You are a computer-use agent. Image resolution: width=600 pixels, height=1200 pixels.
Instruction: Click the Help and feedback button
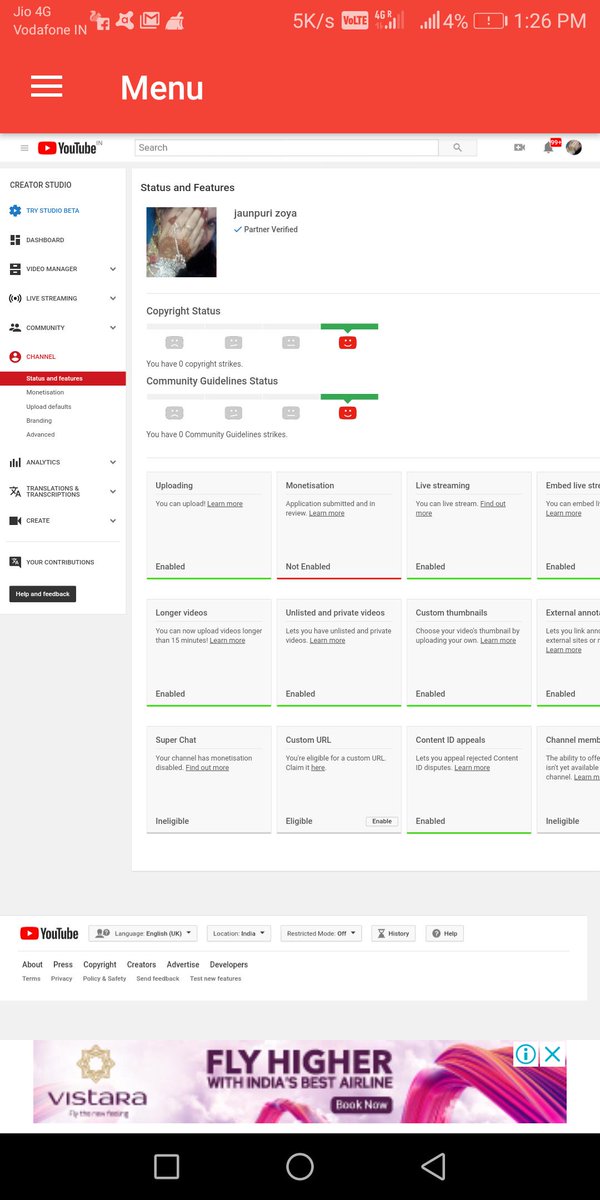(x=43, y=594)
